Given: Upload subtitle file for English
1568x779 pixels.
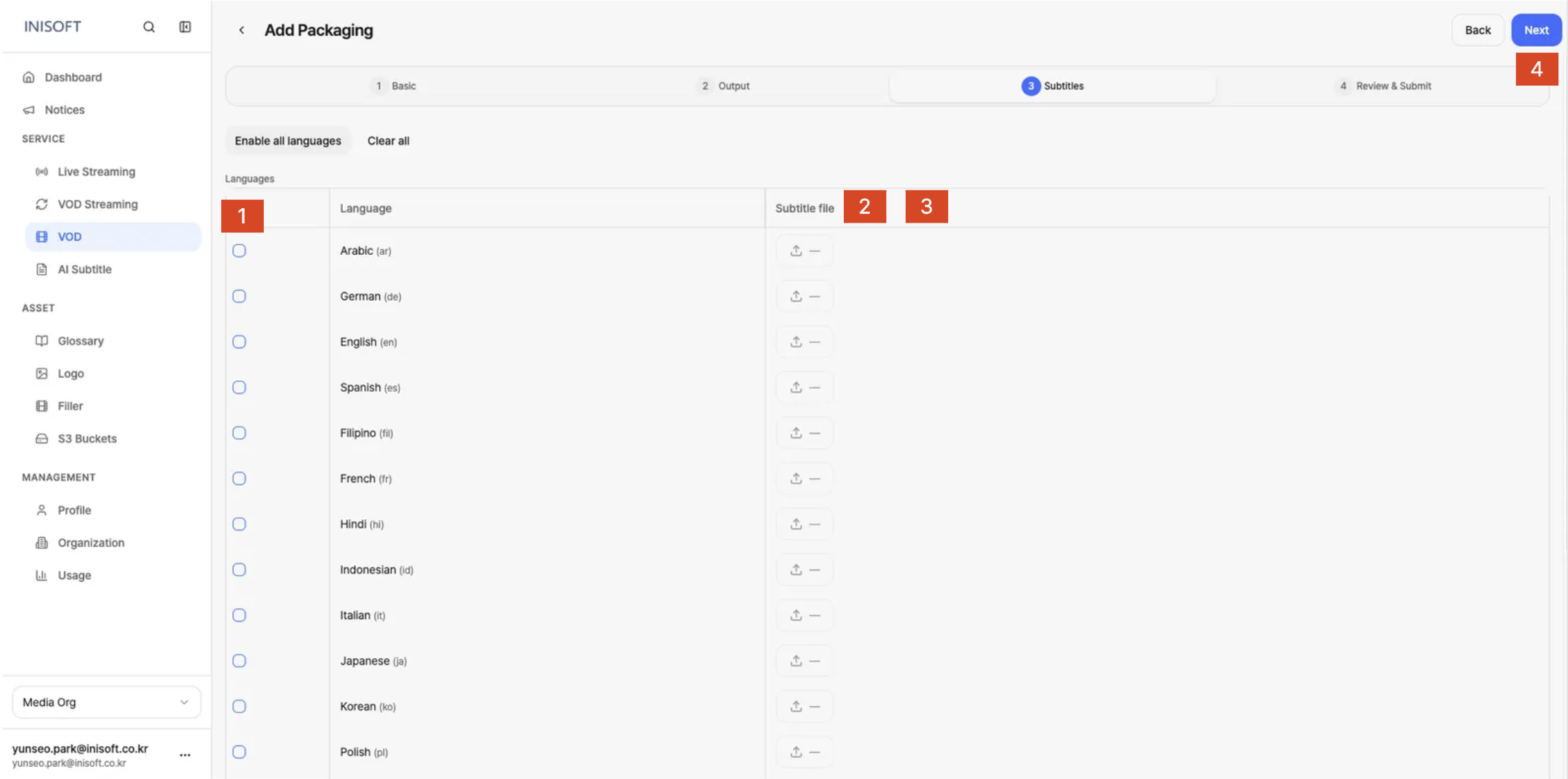Looking at the screenshot, I should point(805,341).
